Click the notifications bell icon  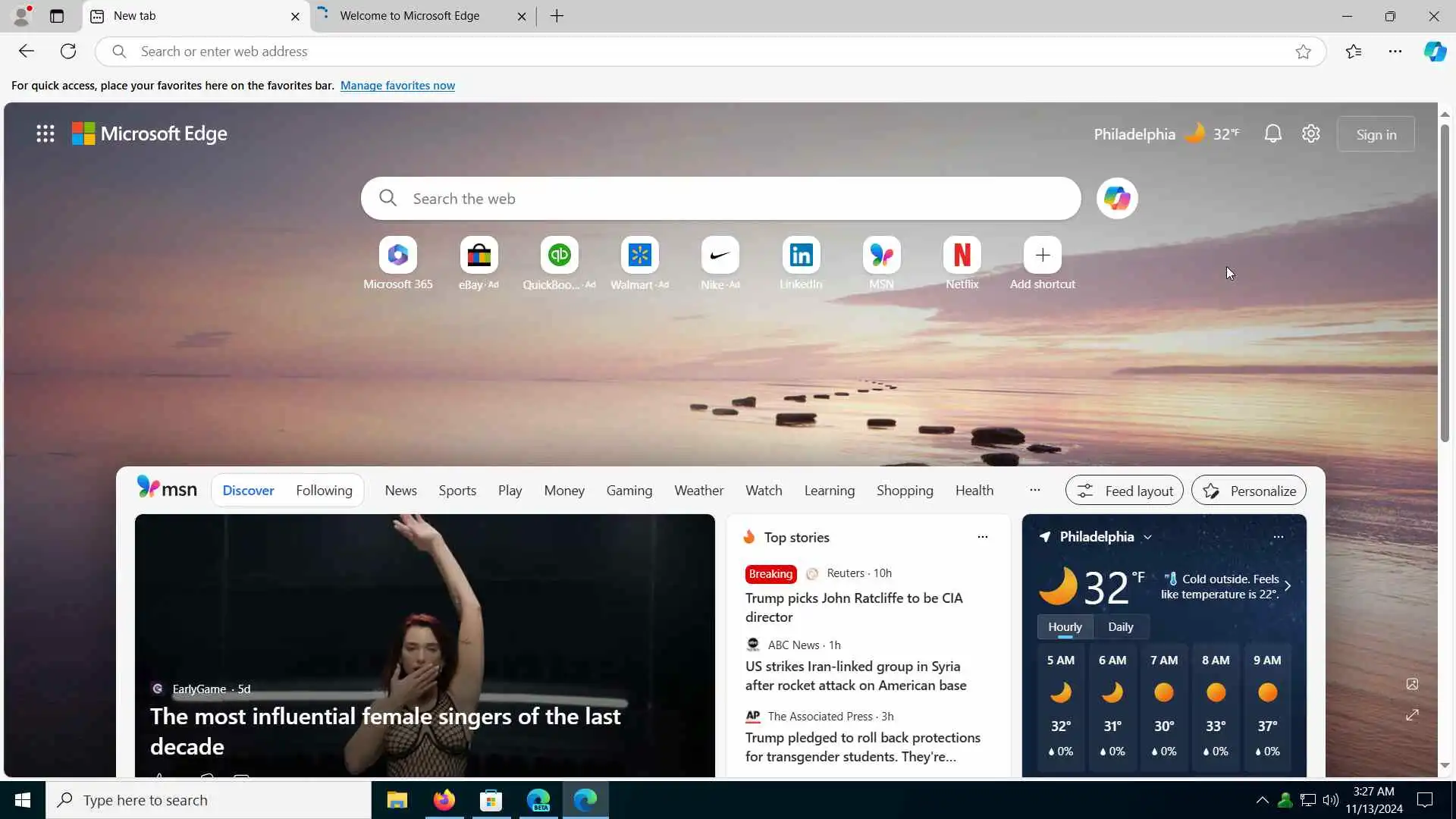pos(1272,134)
